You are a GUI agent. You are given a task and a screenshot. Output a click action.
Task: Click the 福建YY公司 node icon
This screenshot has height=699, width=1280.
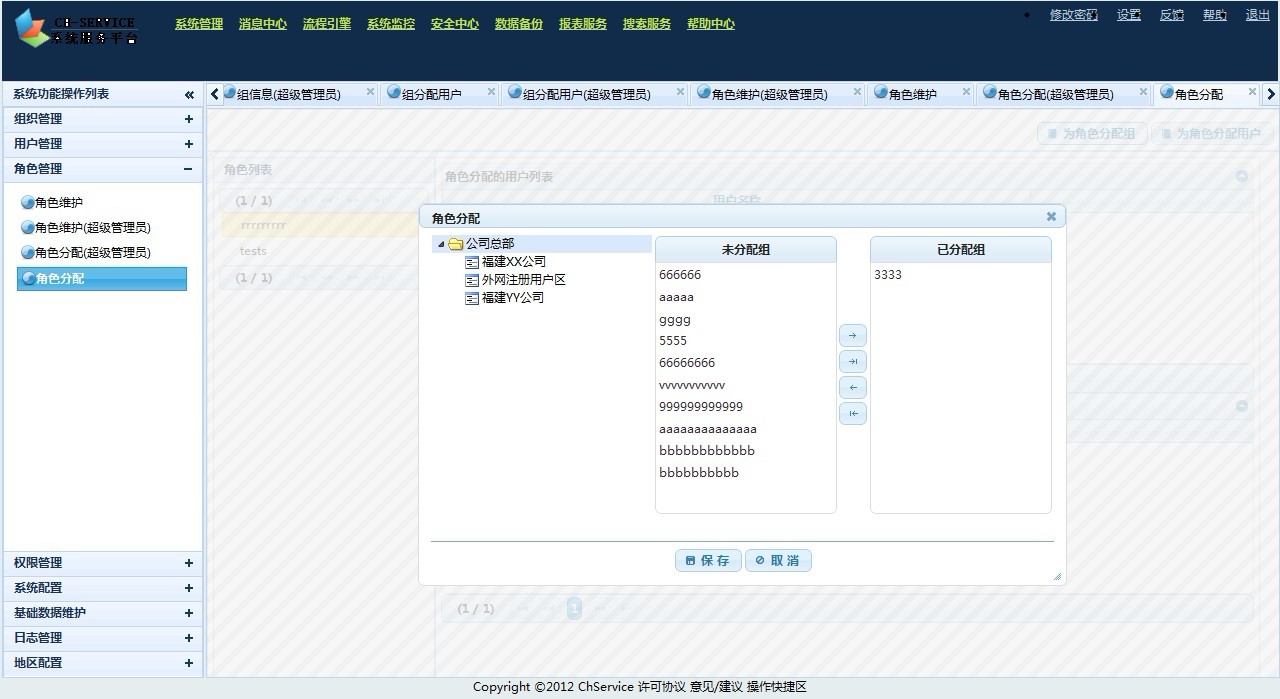pyautogui.click(x=472, y=298)
